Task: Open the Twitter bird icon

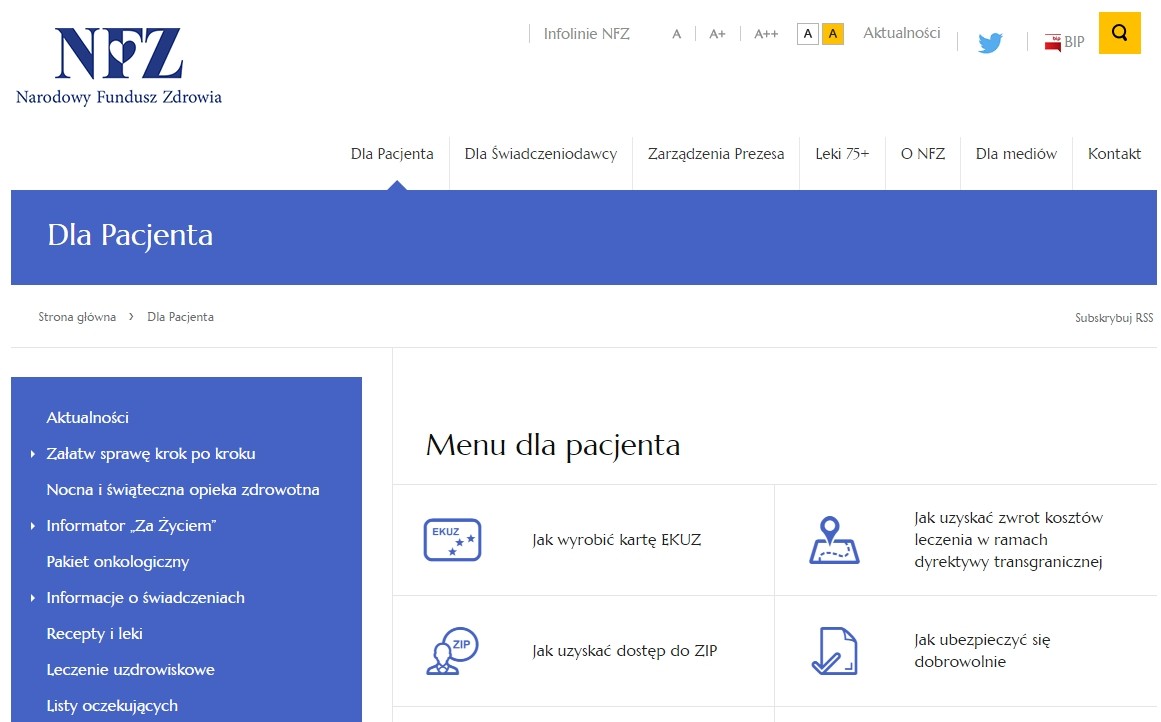Action: tap(990, 43)
